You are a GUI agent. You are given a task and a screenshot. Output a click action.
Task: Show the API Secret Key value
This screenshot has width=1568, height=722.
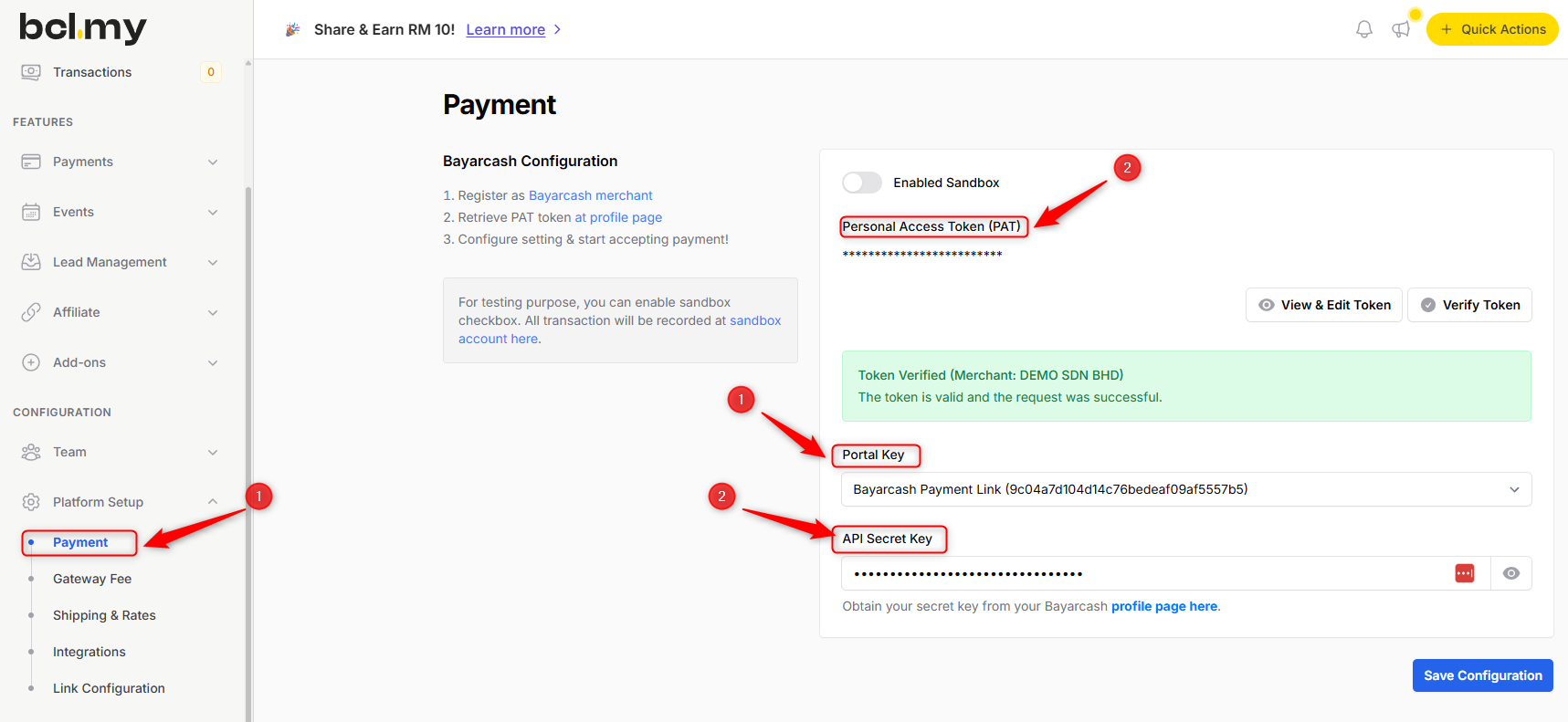click(1510, 573)
